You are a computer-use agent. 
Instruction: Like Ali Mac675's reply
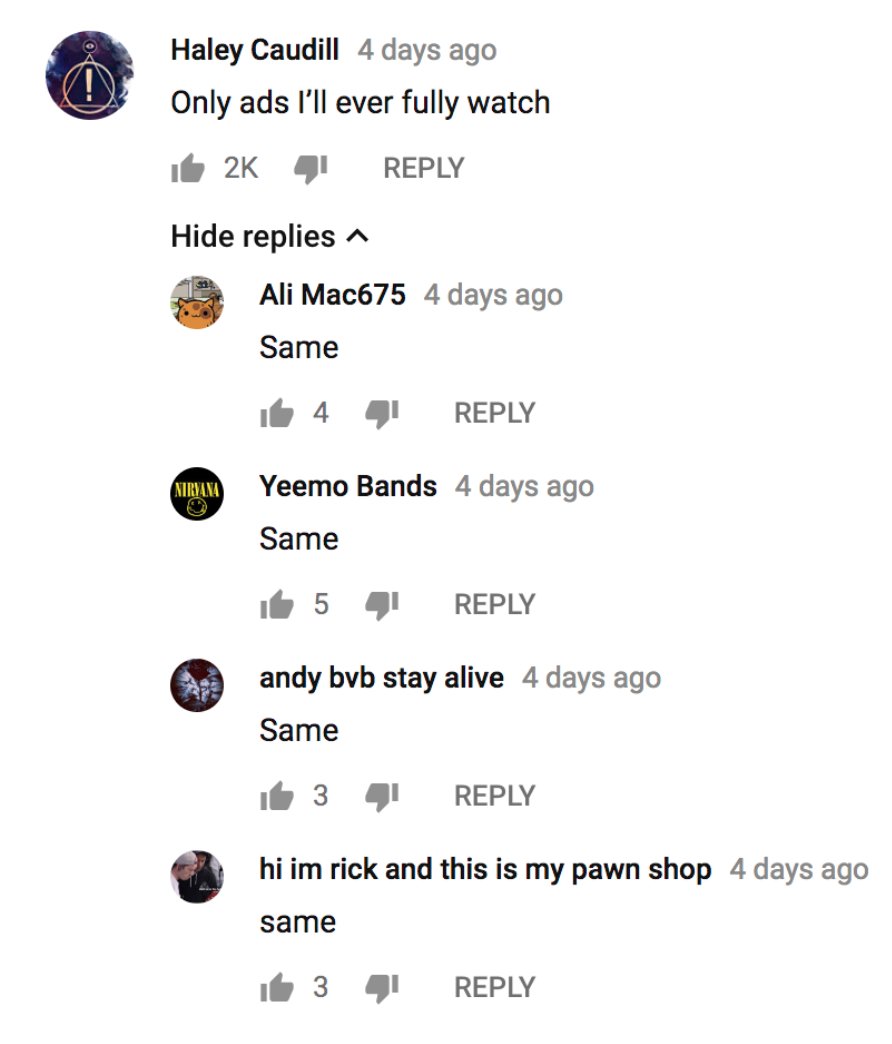point(277,413)
